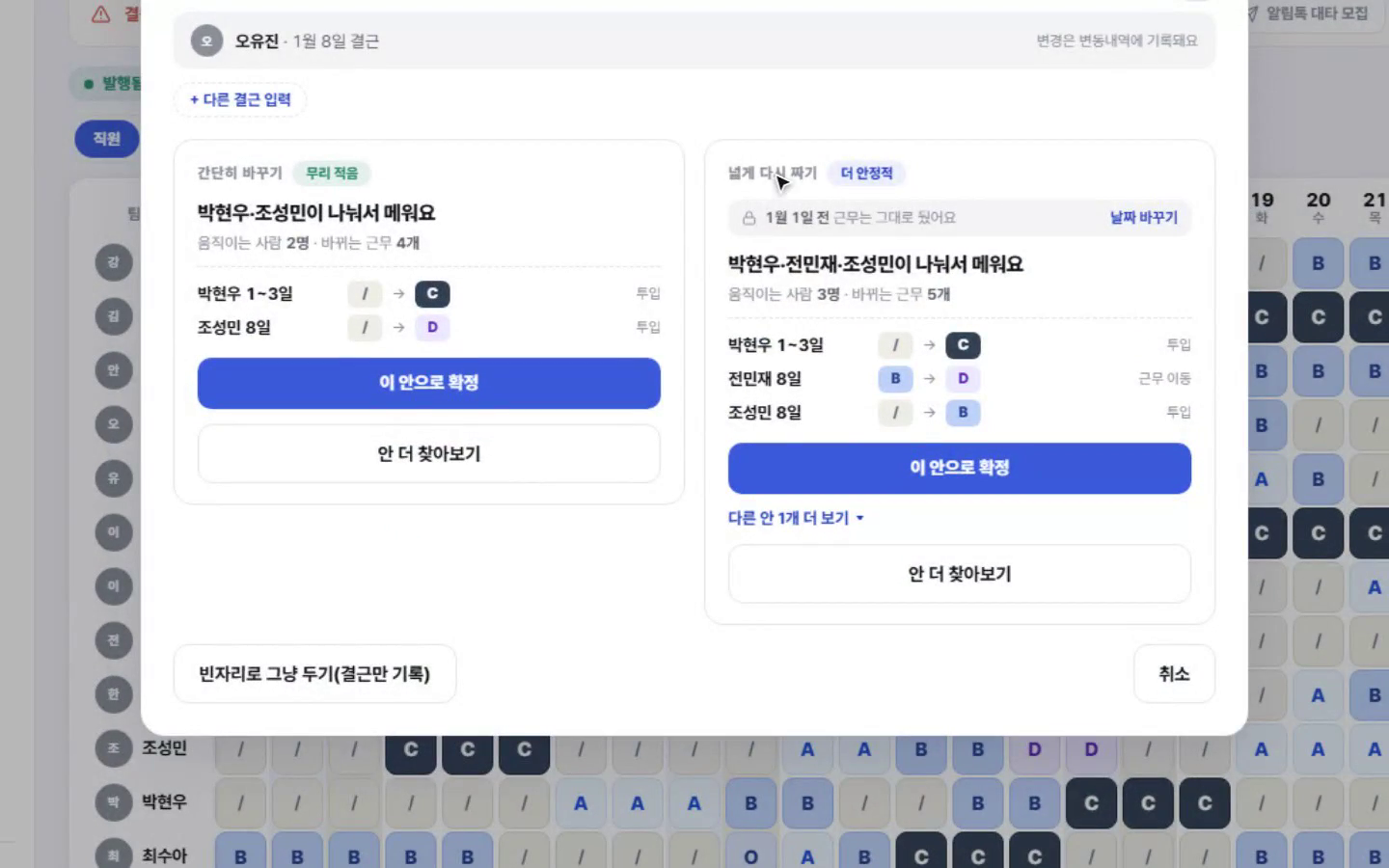The image size is (1389, 868).
Task: Click C shift chip for 박현우 in 간단히 바꾸기 card
Action: tap(432, 293)
